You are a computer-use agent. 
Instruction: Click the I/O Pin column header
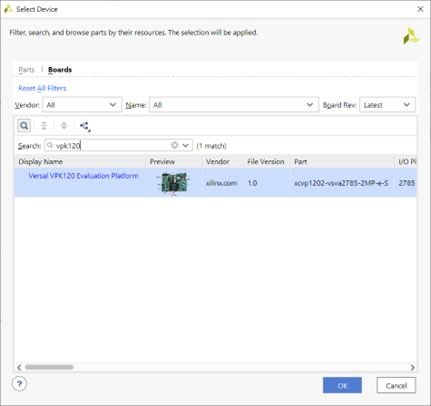pos(406,162)
